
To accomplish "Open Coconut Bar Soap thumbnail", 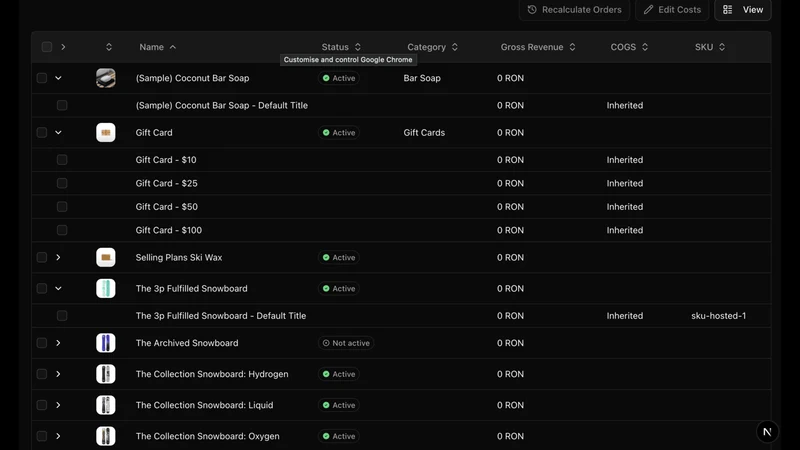I will [x=106, y=78].
